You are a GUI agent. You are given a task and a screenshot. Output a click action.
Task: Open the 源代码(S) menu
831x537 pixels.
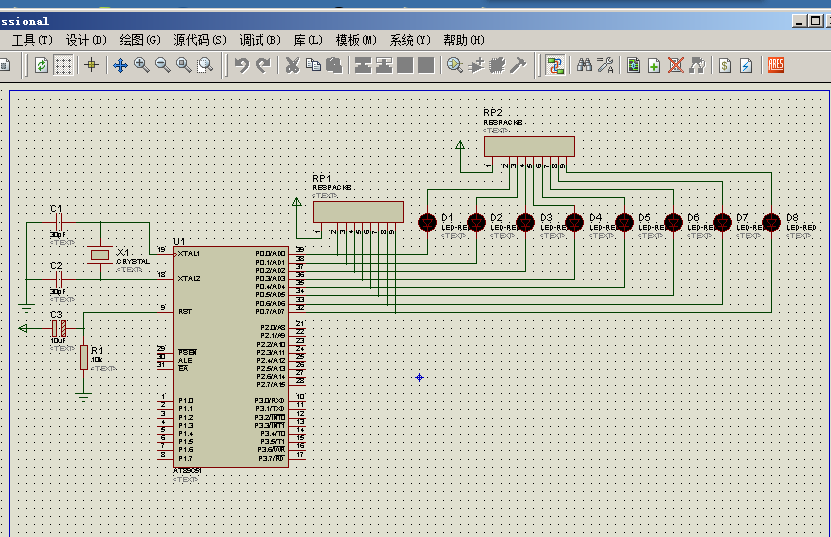point(200,40)
